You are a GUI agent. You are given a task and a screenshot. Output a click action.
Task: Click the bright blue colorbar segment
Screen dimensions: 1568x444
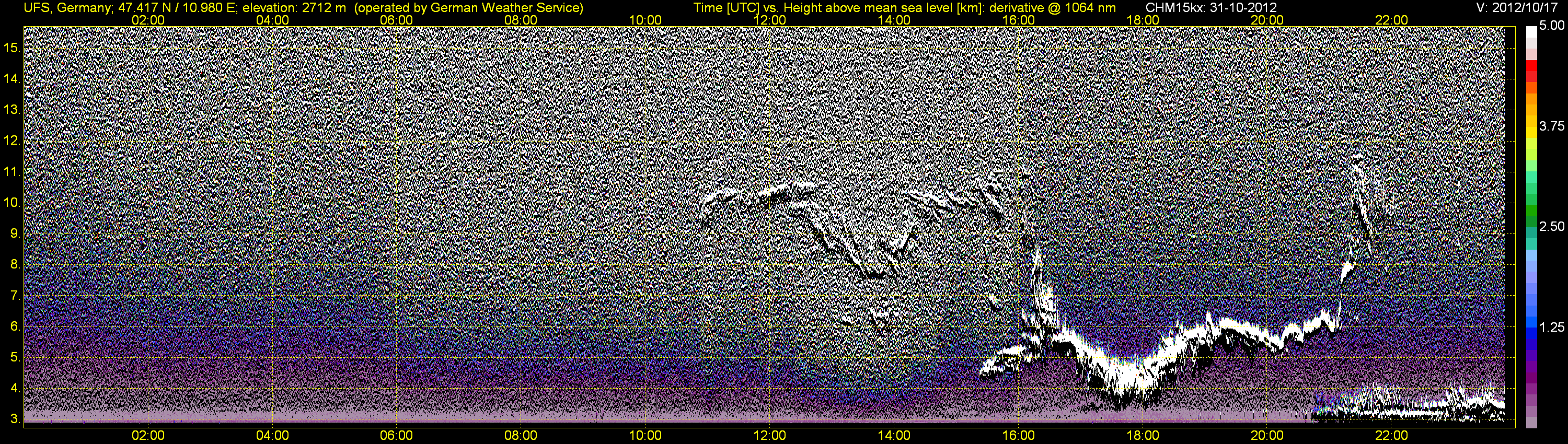(1531, 323)
